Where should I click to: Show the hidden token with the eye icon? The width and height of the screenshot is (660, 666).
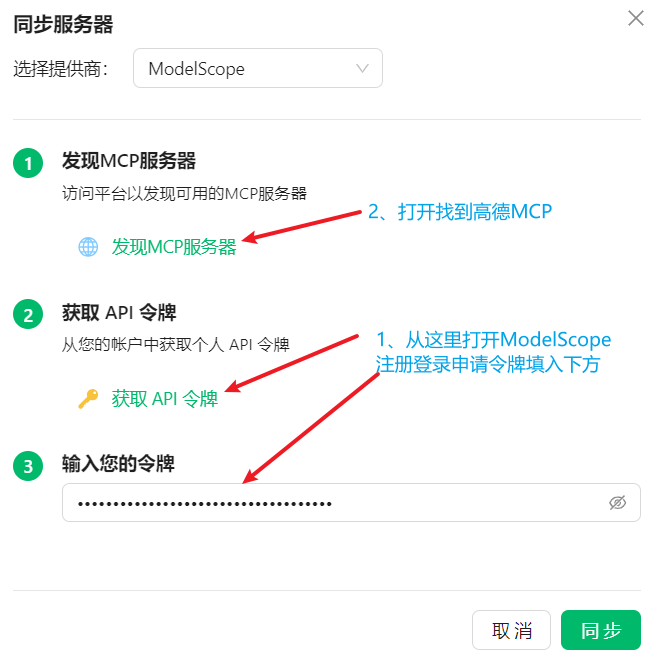[x=617, y=502]
